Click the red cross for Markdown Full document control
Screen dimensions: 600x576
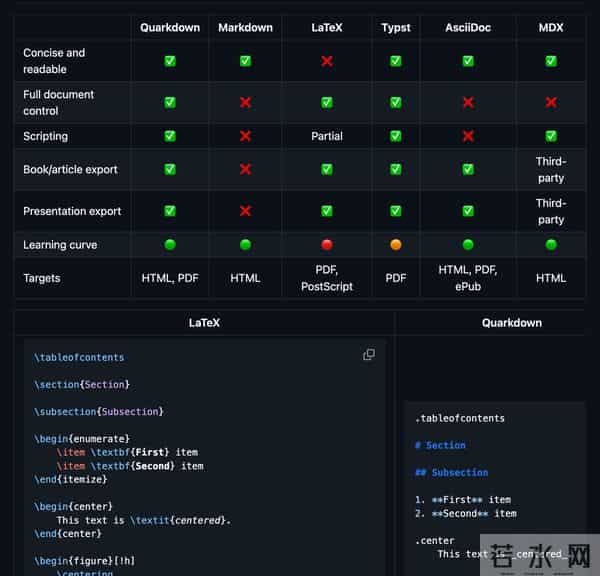245,102
